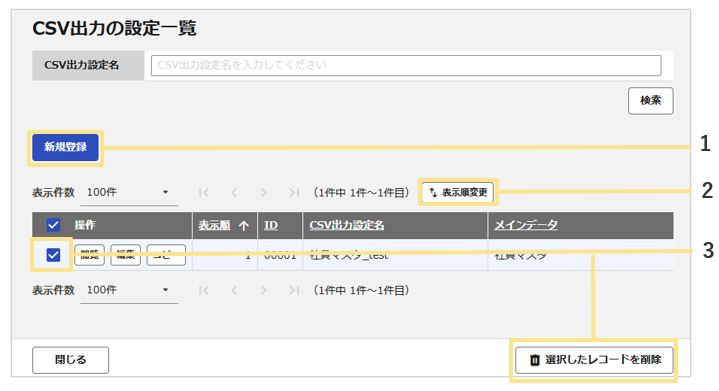This screenshot has width=719, height=391.
Task: Click 編集 button in first row
Action: [x=125, y=255]
